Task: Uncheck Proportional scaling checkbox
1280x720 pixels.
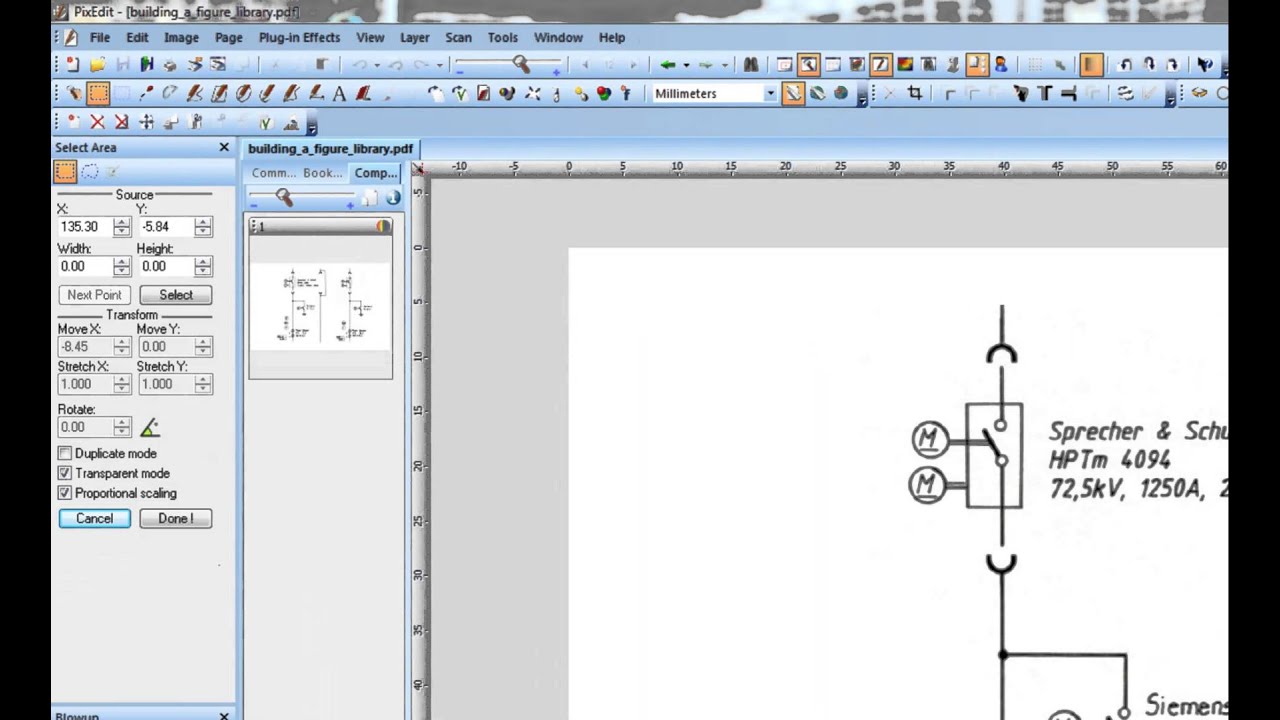Action: click(x=65, y=493)
